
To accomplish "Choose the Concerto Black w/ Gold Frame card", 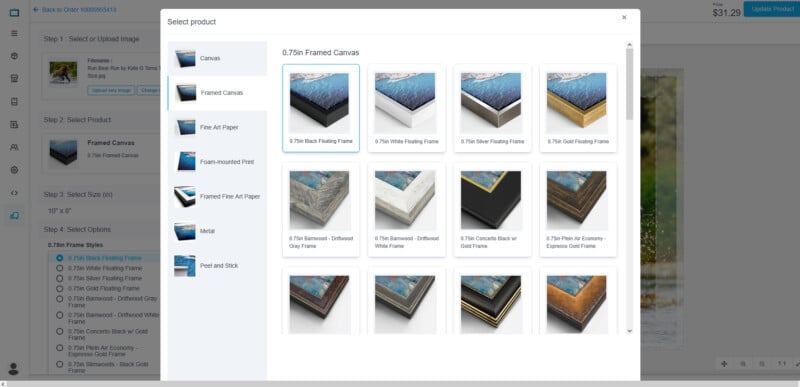I will click(x=492, y=210).
